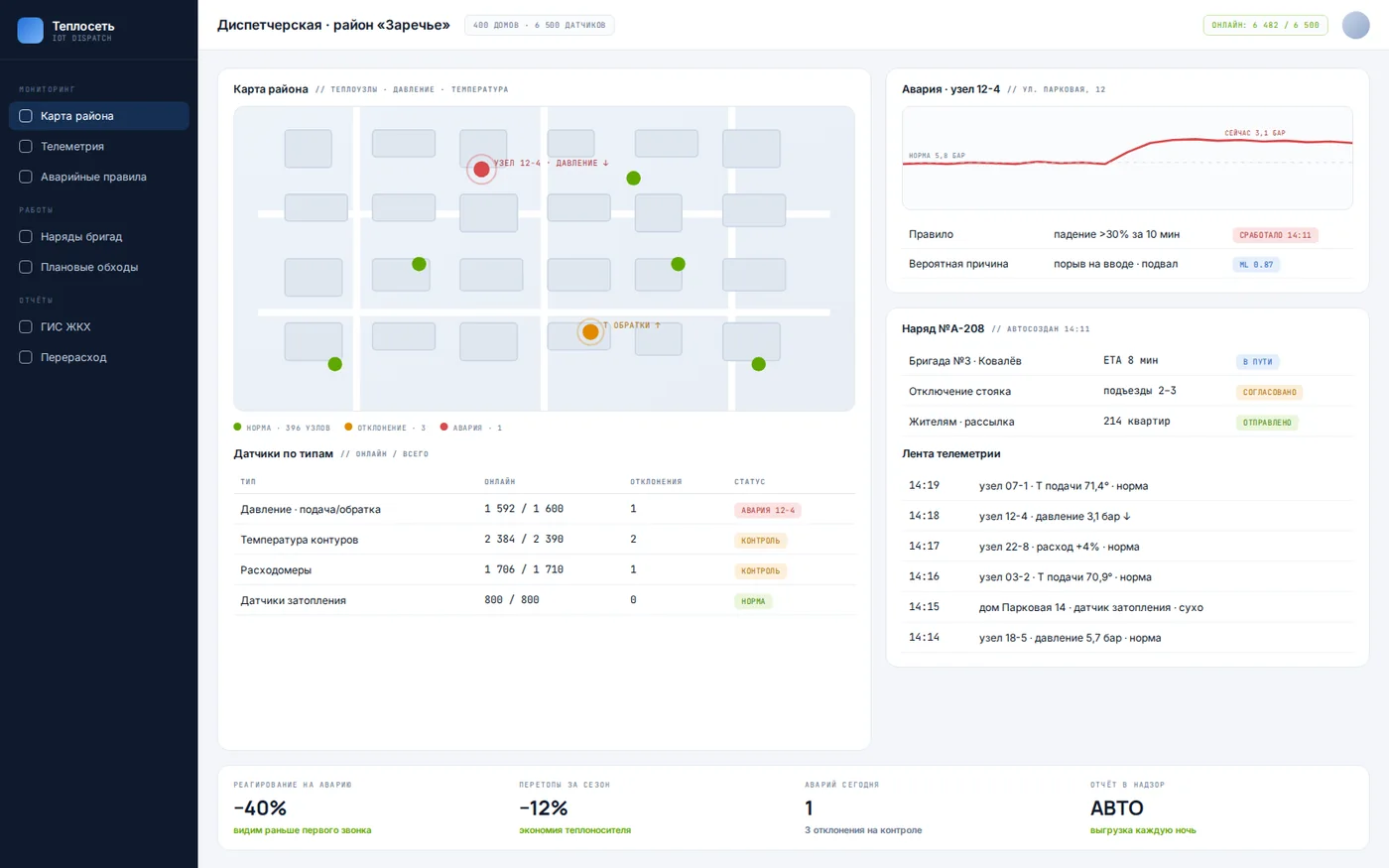This screenshot has width=1389, height=868.
Task: Click the 800 / 800 online value
Action: (x=512, y=600)
